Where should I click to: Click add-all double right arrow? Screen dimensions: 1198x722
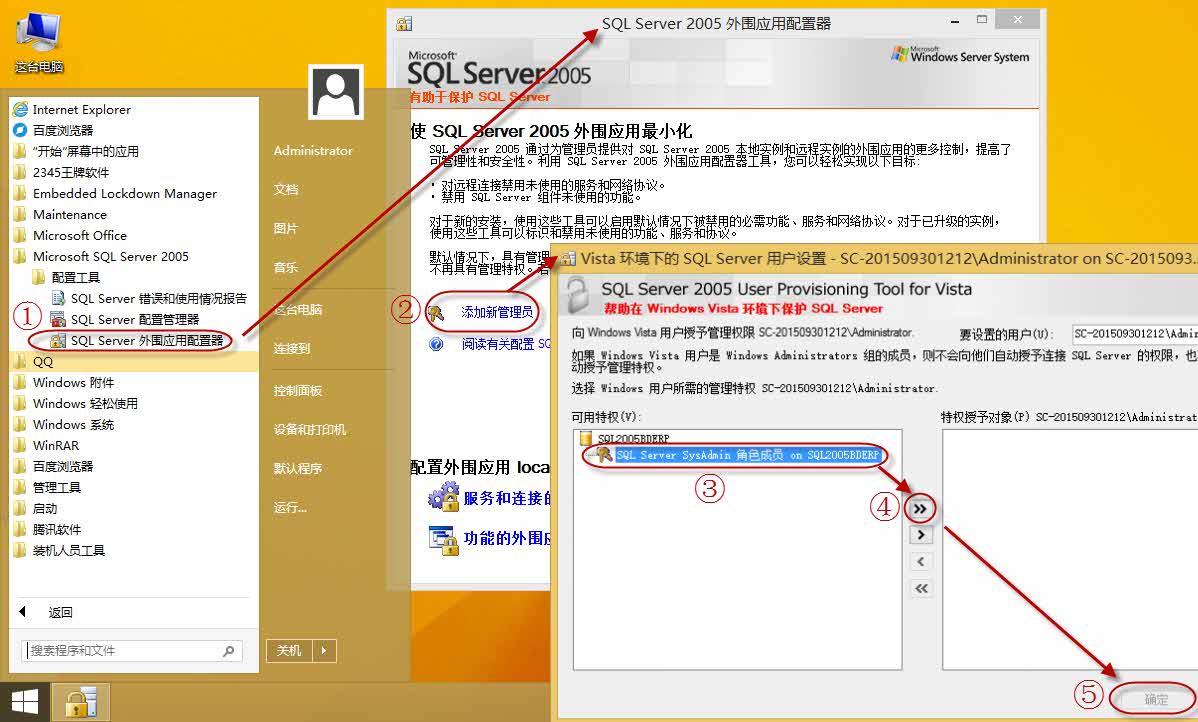coord(921,509)
